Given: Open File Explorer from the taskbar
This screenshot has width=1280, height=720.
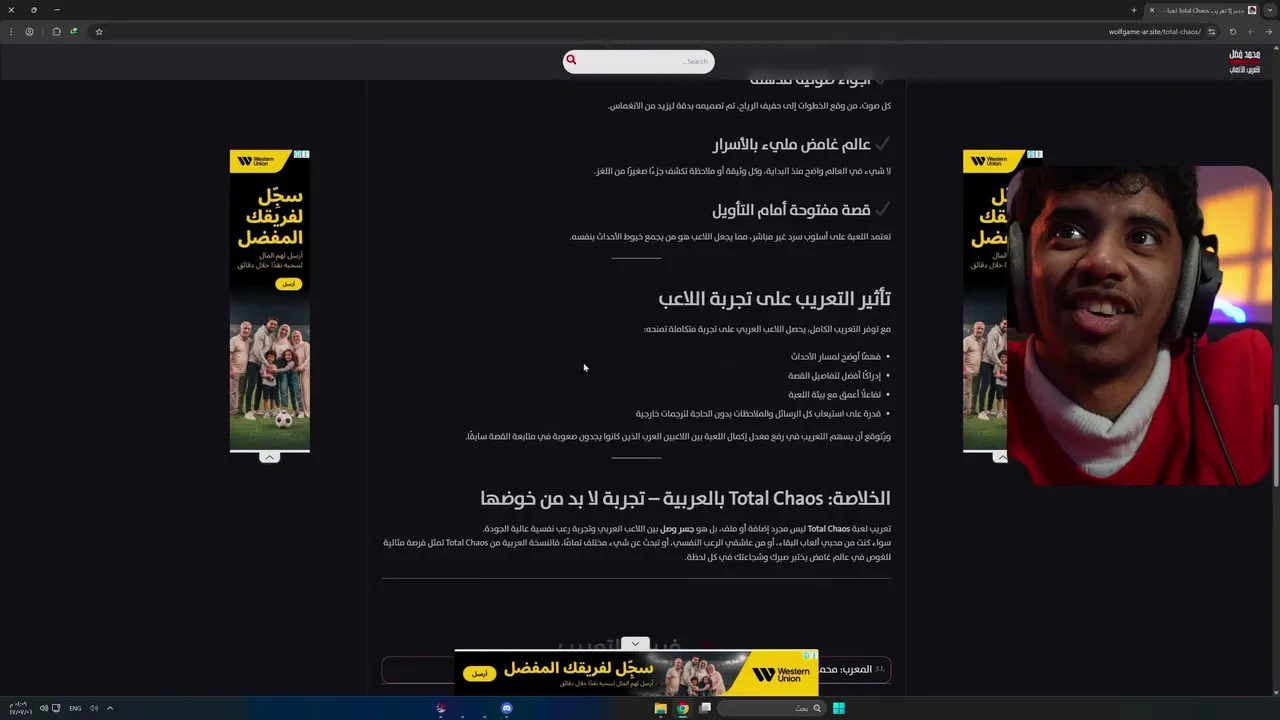Looking at the screenshot, I should click(660, 708).
